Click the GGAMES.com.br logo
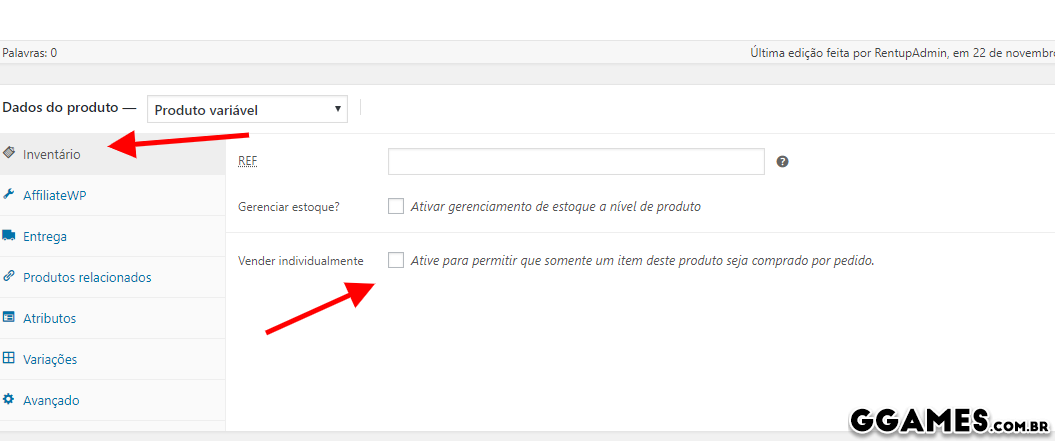The height and width of the screenshot is (441, 1055). 948,422
